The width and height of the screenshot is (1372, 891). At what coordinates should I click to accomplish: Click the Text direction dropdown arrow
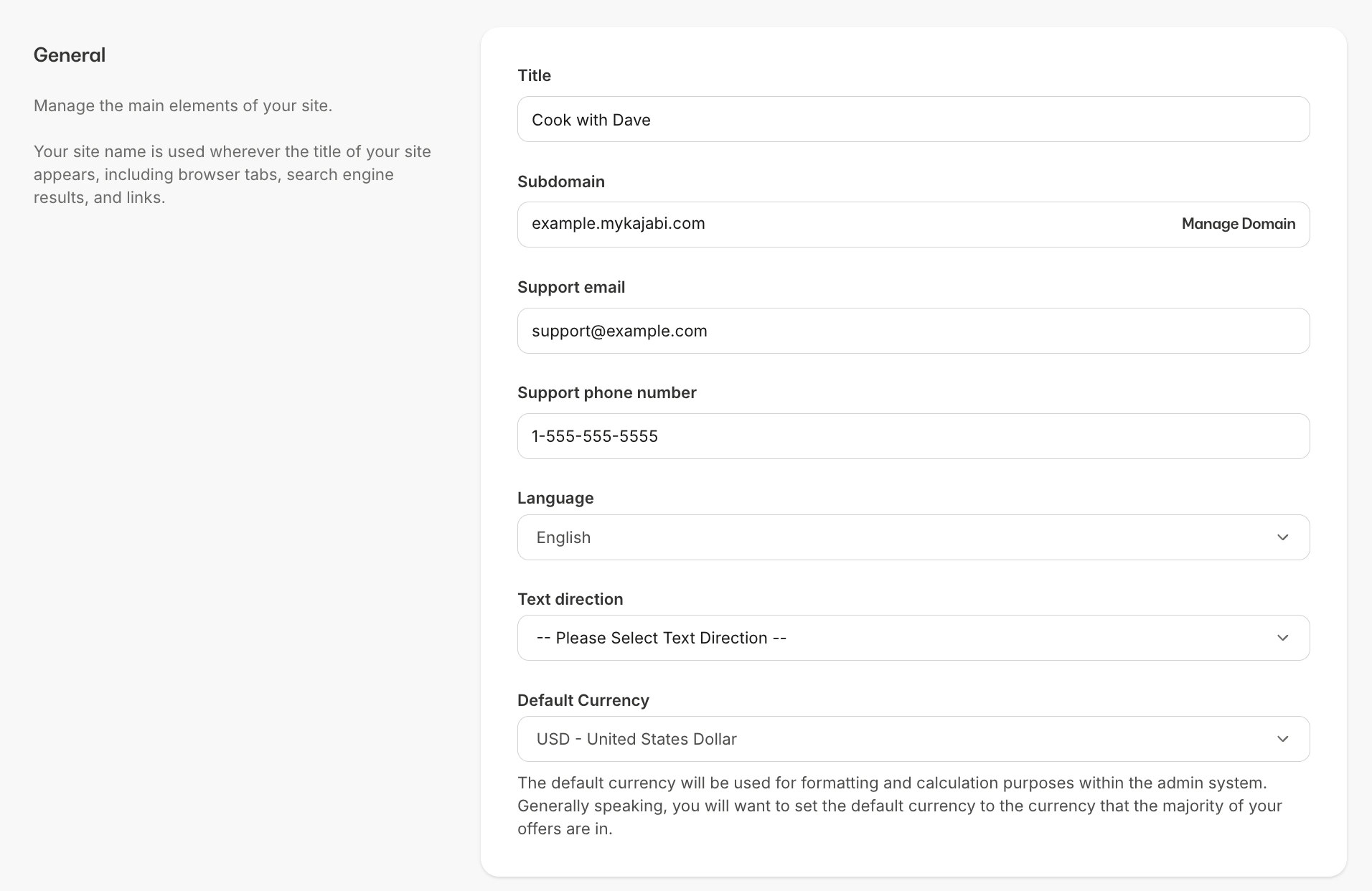pos(1284,637)
